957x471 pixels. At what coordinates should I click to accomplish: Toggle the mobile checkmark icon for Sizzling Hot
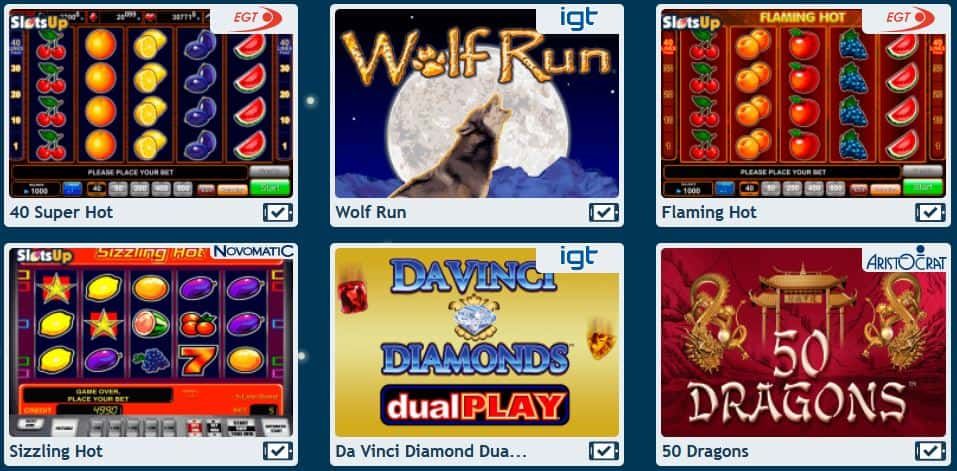click(278, 451)
